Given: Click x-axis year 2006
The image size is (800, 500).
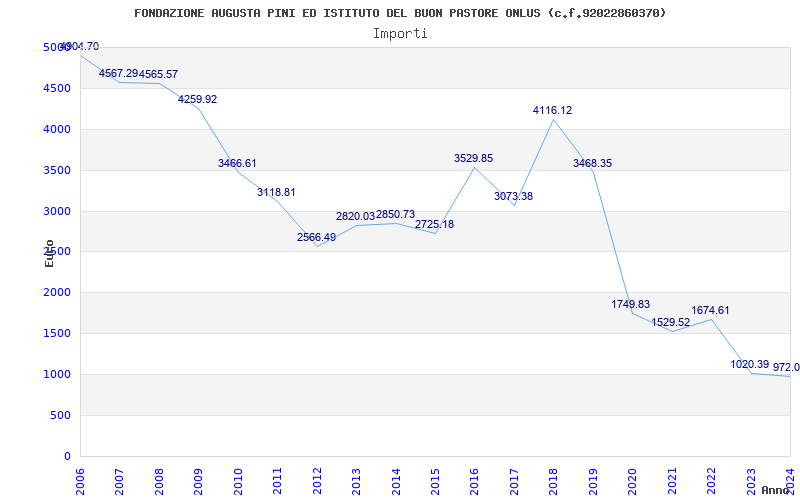Looking at the screenshot, I should 80,482.
